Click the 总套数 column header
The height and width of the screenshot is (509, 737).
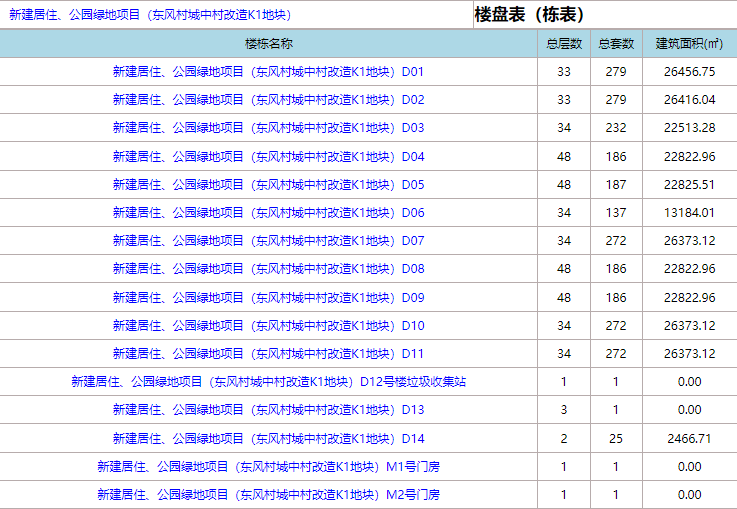click(616, 44)
